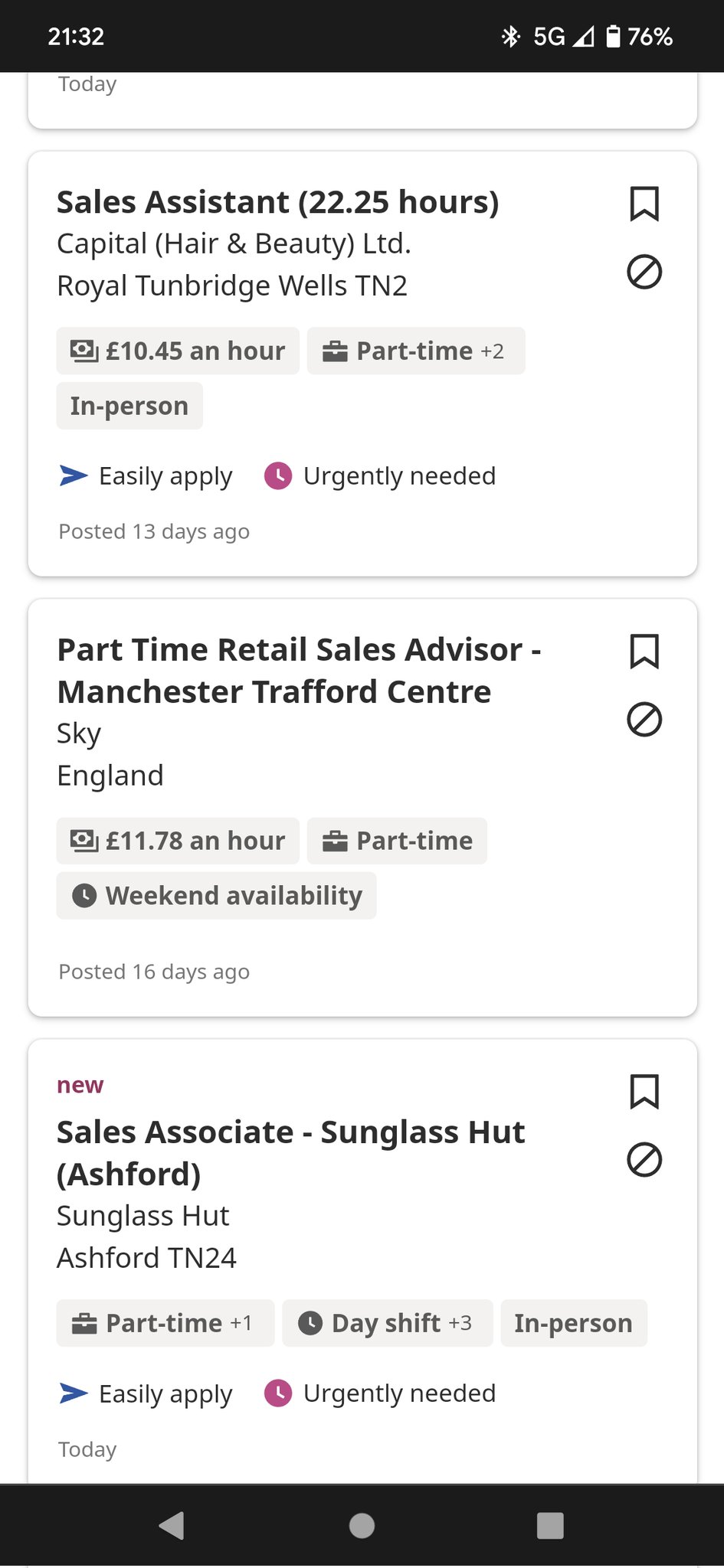Tap the Weekend availability tag
This screenshot has height=1568, width=724.
(216, 896)
